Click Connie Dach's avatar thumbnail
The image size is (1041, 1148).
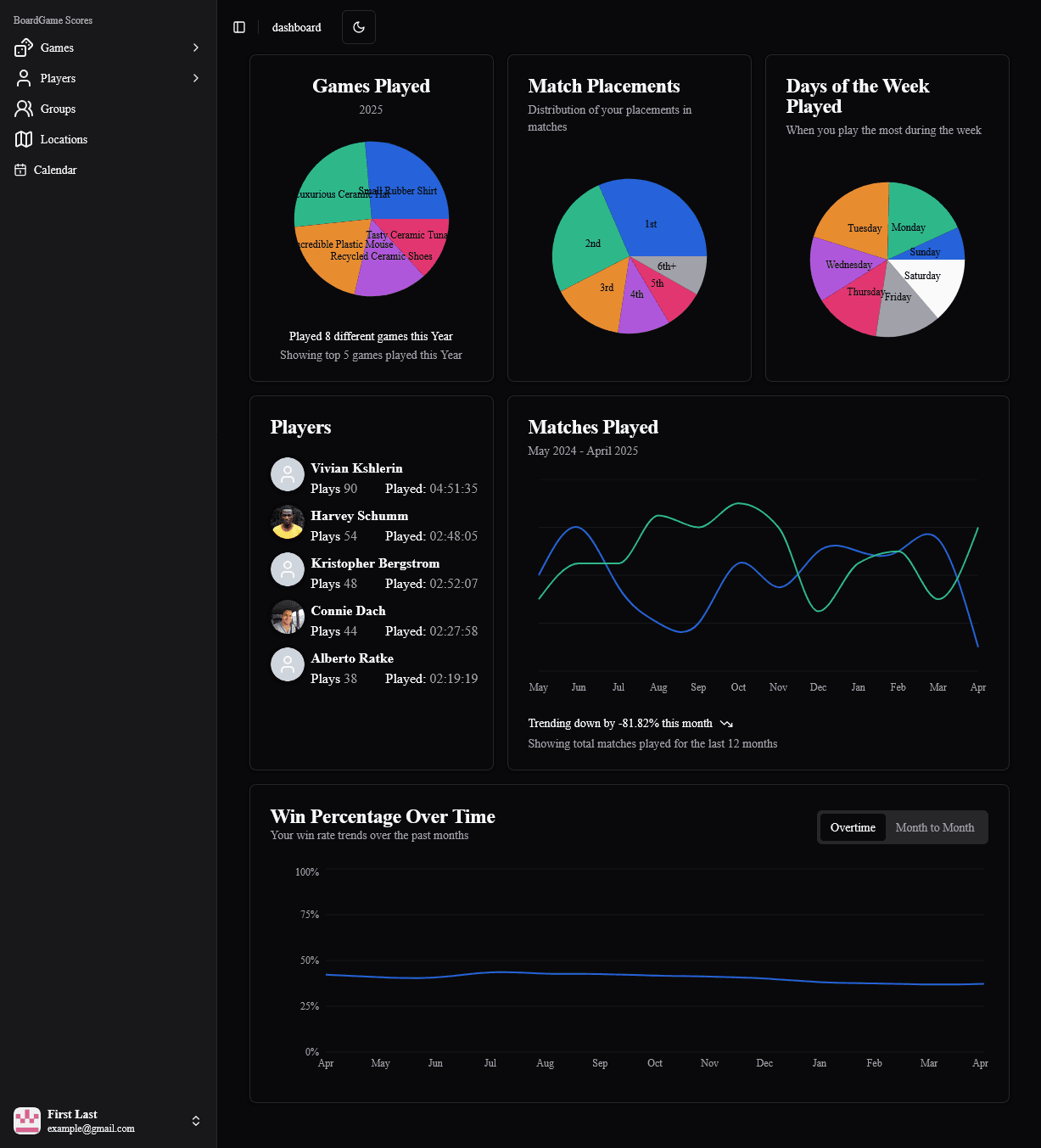coord(287,617)
